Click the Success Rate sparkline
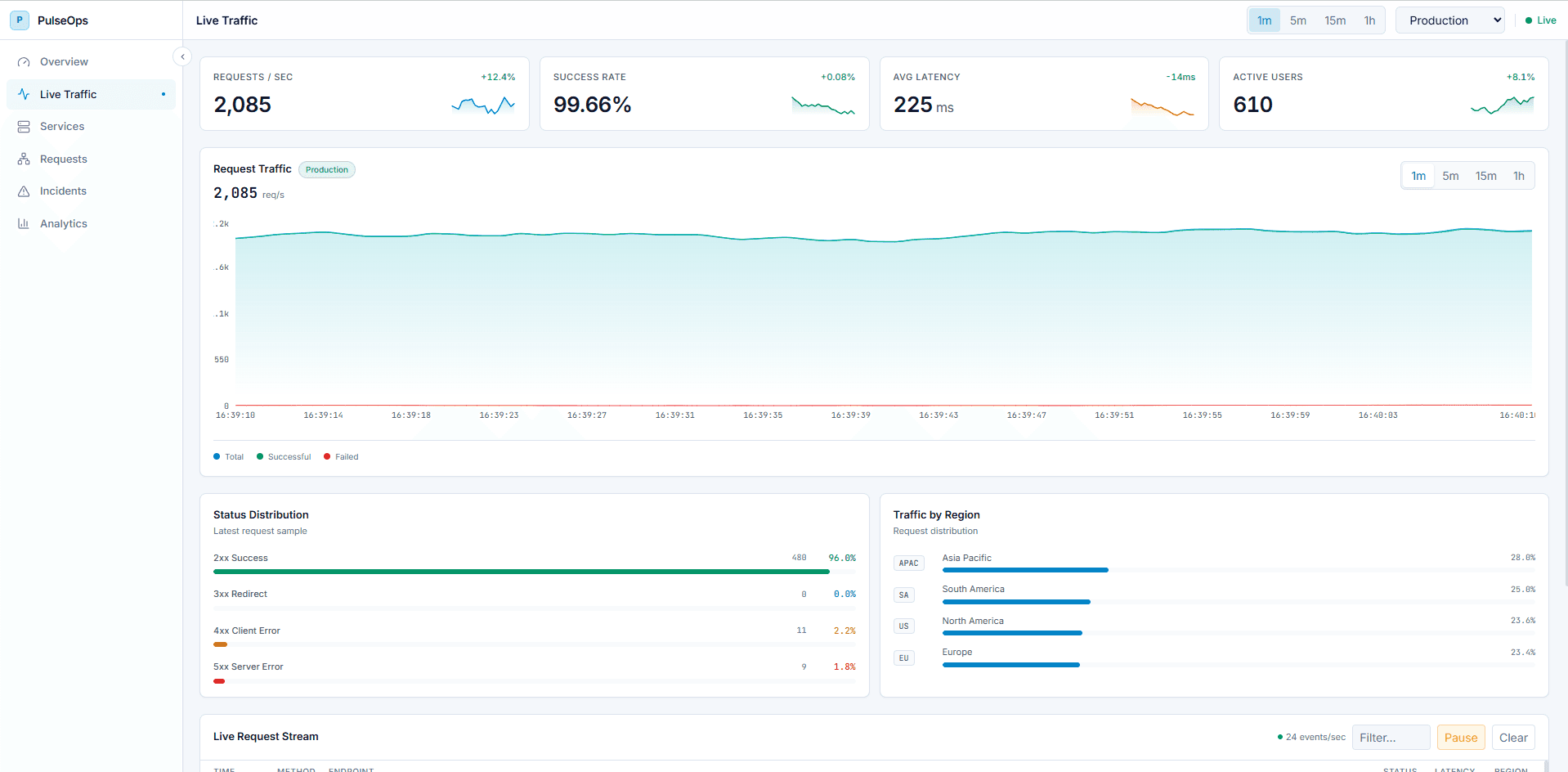1568x772 pixels. [823, 105]
